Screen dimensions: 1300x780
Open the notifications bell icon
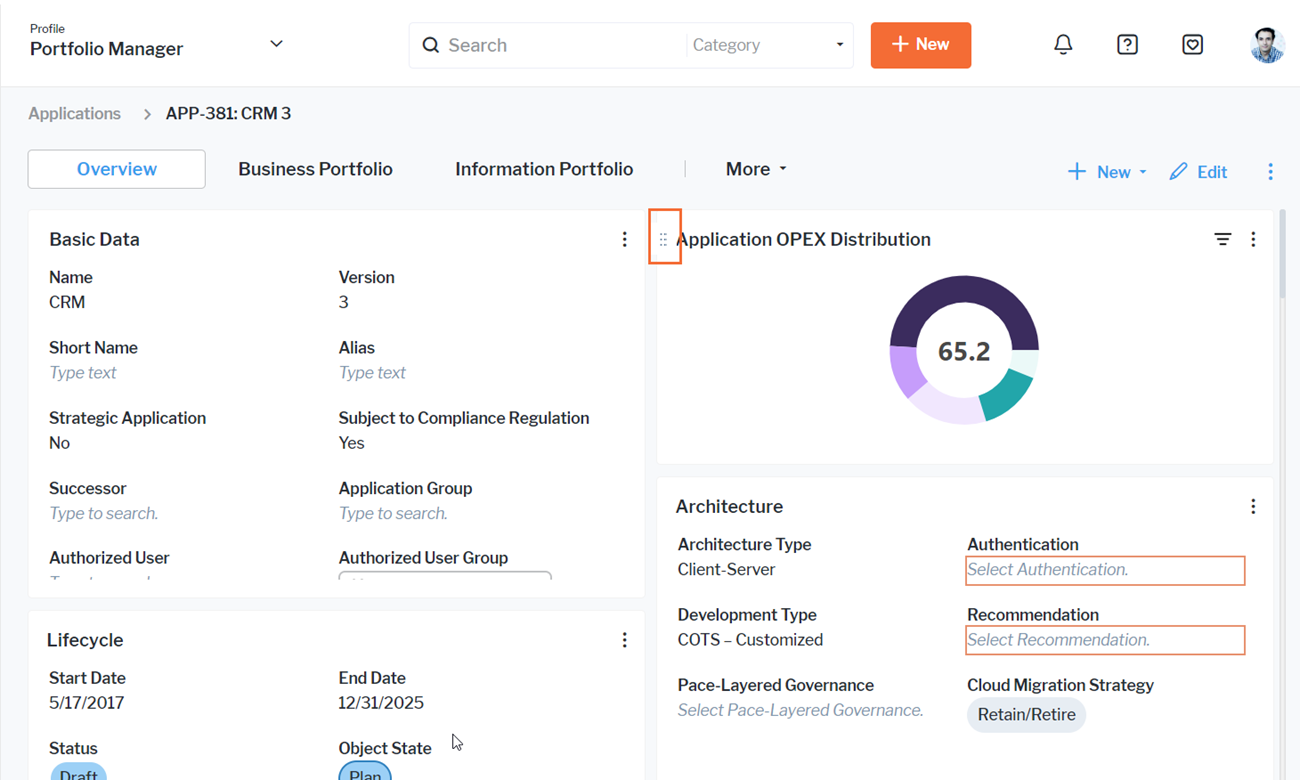point(1063,45)
